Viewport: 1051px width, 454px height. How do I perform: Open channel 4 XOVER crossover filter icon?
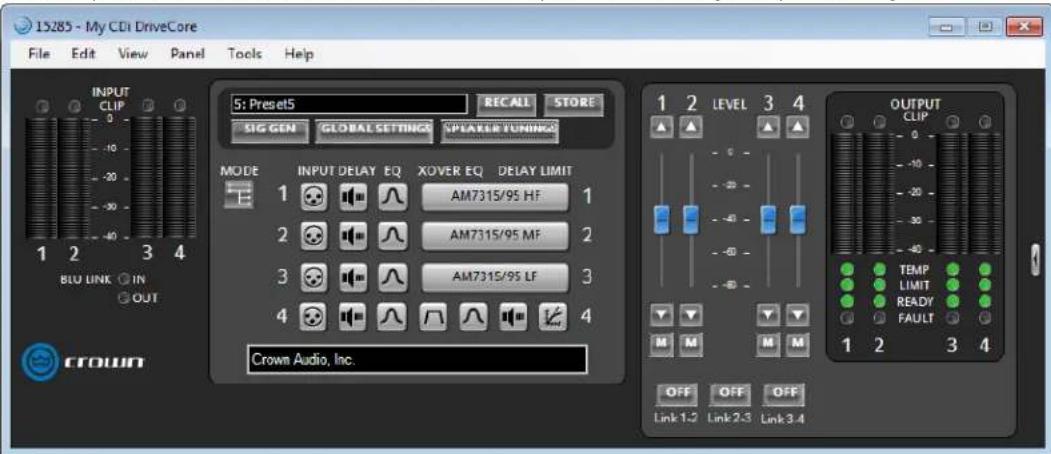pyautogui.click(x=433, y=316)
